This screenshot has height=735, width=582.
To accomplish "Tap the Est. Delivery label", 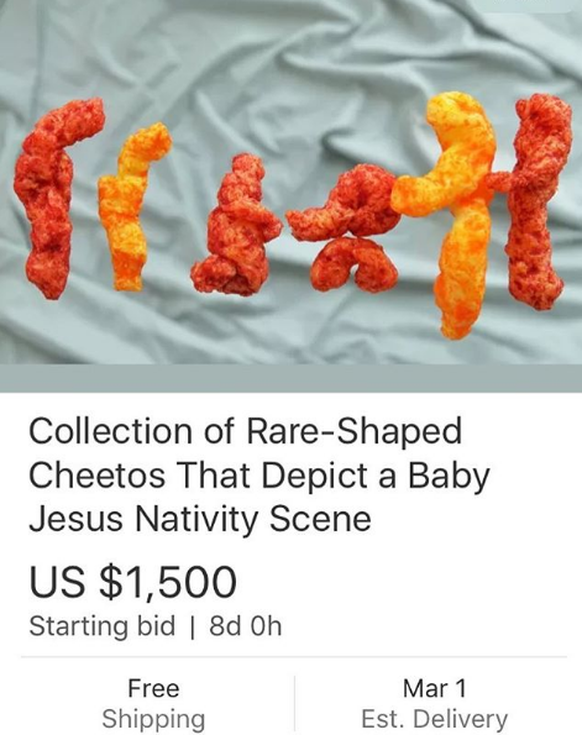I will pyautogui.click(x=434, y=719).
